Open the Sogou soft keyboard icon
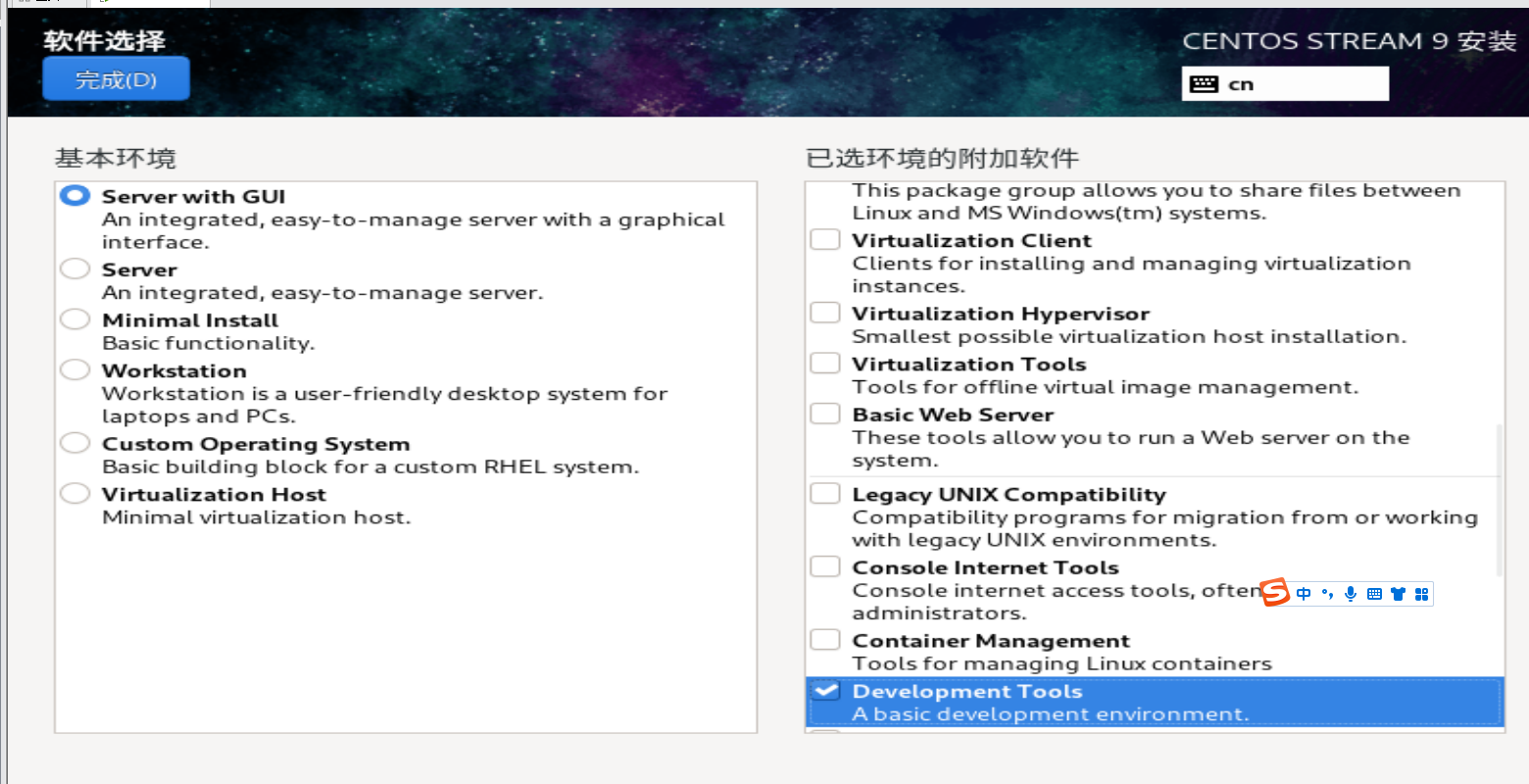This screenshot has height=784, width=1529. (x=1375, y=593)
